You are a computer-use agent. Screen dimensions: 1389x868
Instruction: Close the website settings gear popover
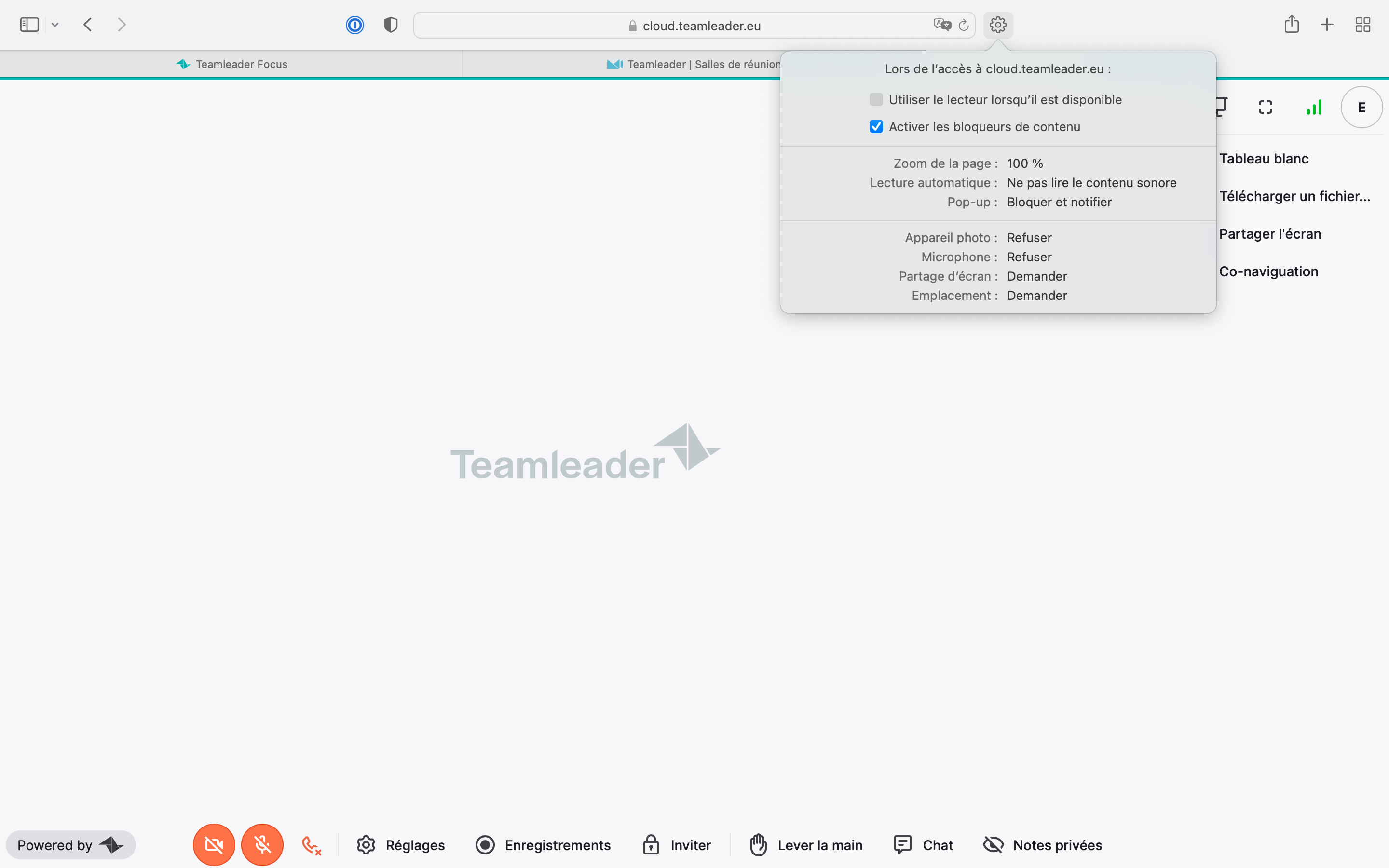(998, 25)
